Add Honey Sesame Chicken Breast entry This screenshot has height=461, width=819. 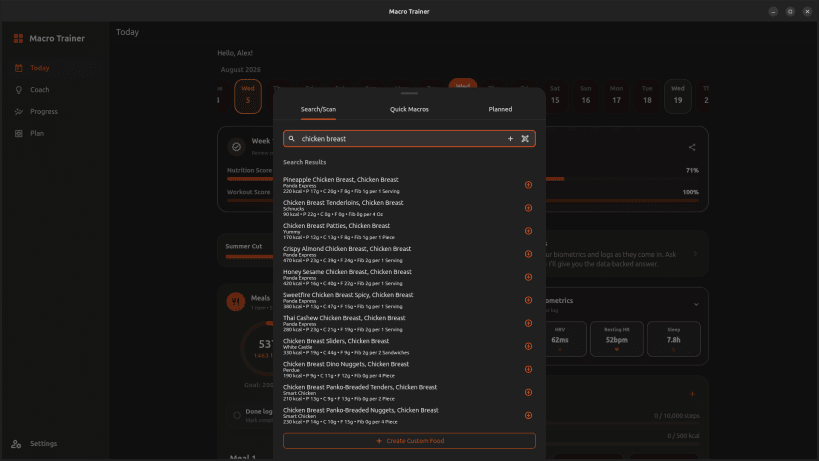(x=528, y=277)
